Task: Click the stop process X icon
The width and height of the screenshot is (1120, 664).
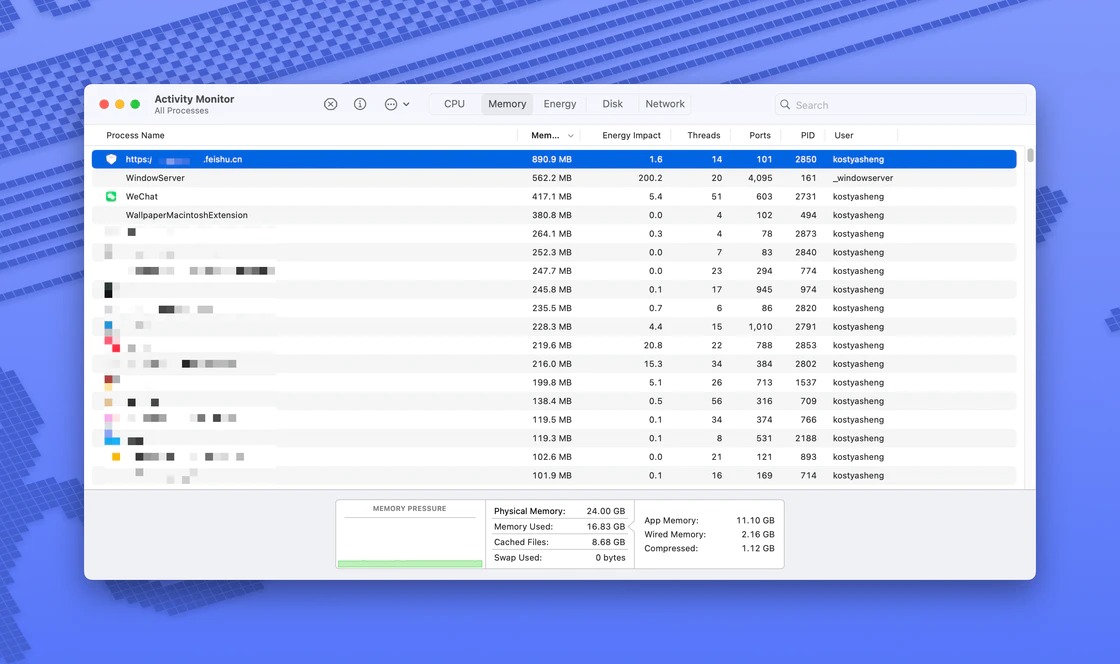Action: click(330, 104)
